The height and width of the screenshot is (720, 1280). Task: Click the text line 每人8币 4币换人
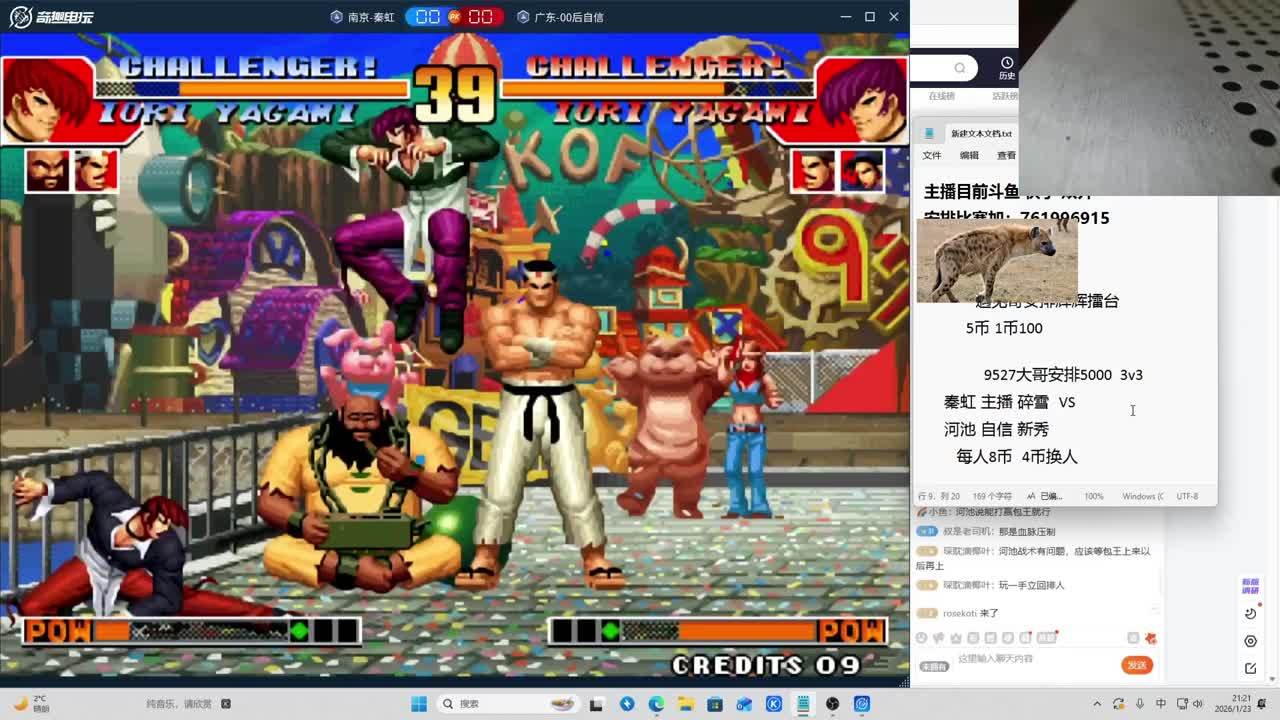pyautogui.click(x=1016, y=456)
